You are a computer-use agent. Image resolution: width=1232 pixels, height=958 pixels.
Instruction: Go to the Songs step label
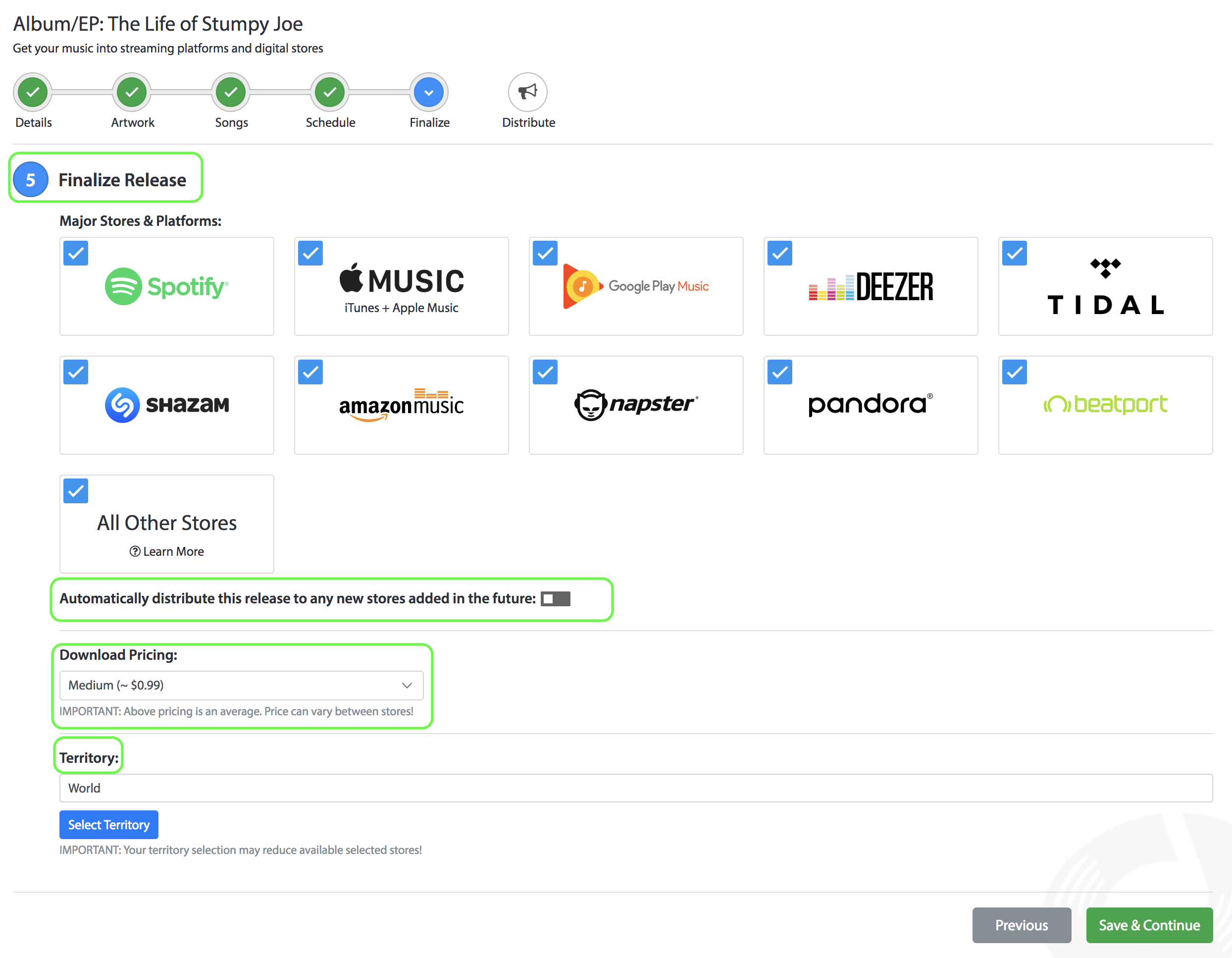pos(231,122)
